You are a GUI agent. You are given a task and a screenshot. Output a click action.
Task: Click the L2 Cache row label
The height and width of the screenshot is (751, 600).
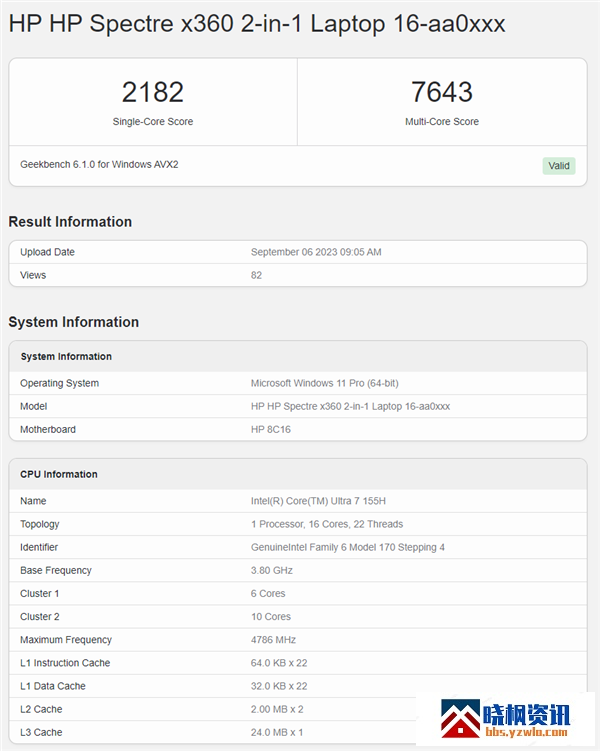click(x=41, y=709)
